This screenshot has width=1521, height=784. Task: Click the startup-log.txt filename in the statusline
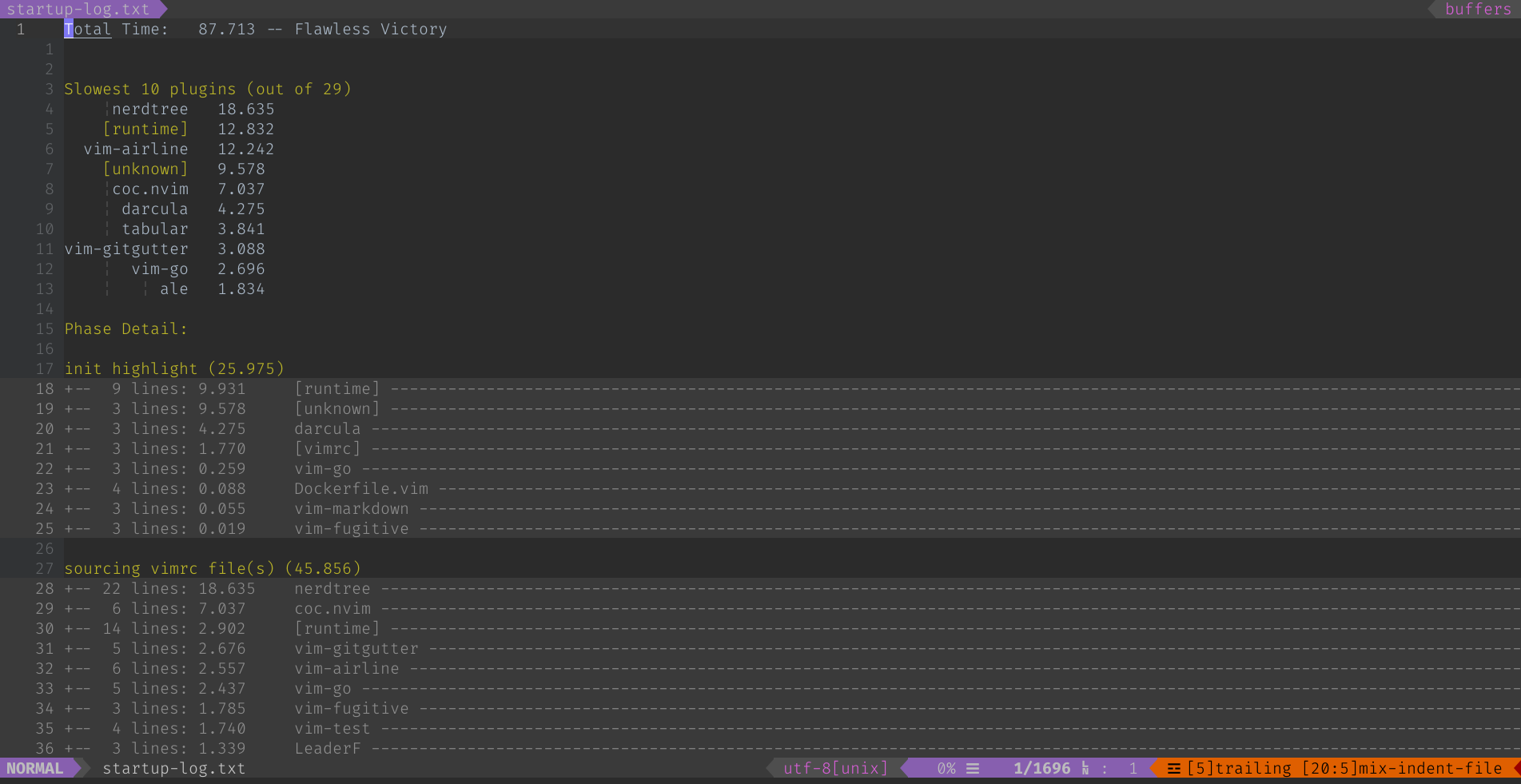(x=173, y=768)
